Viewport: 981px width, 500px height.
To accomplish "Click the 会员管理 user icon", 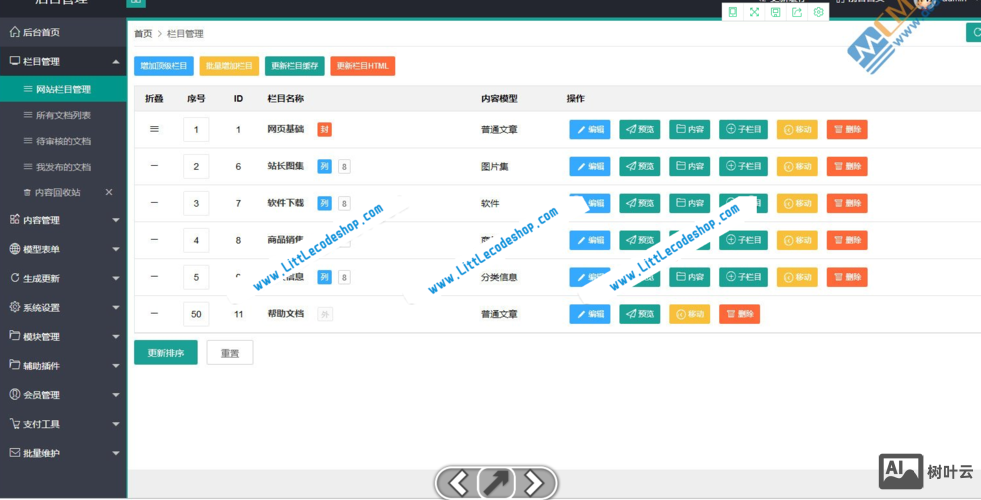I will point(14,394).
